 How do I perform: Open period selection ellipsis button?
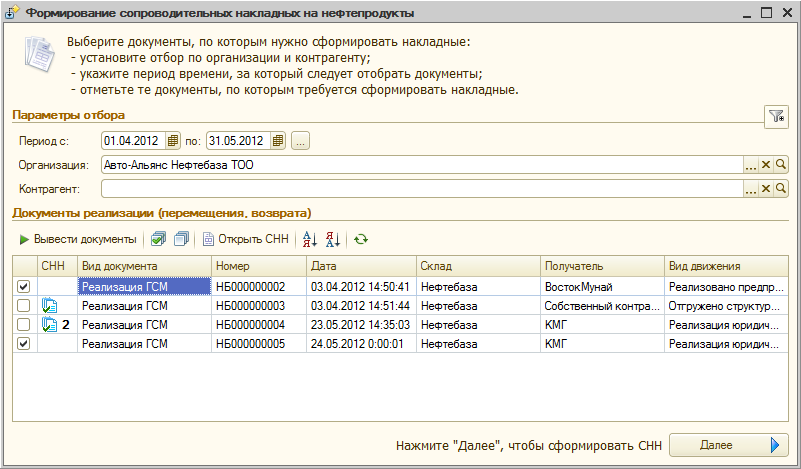301,140
